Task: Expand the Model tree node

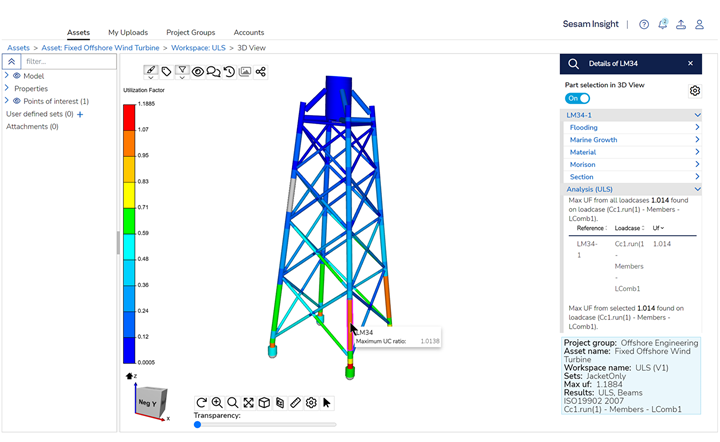Action: pyautogui.click(x=6, y=75)
